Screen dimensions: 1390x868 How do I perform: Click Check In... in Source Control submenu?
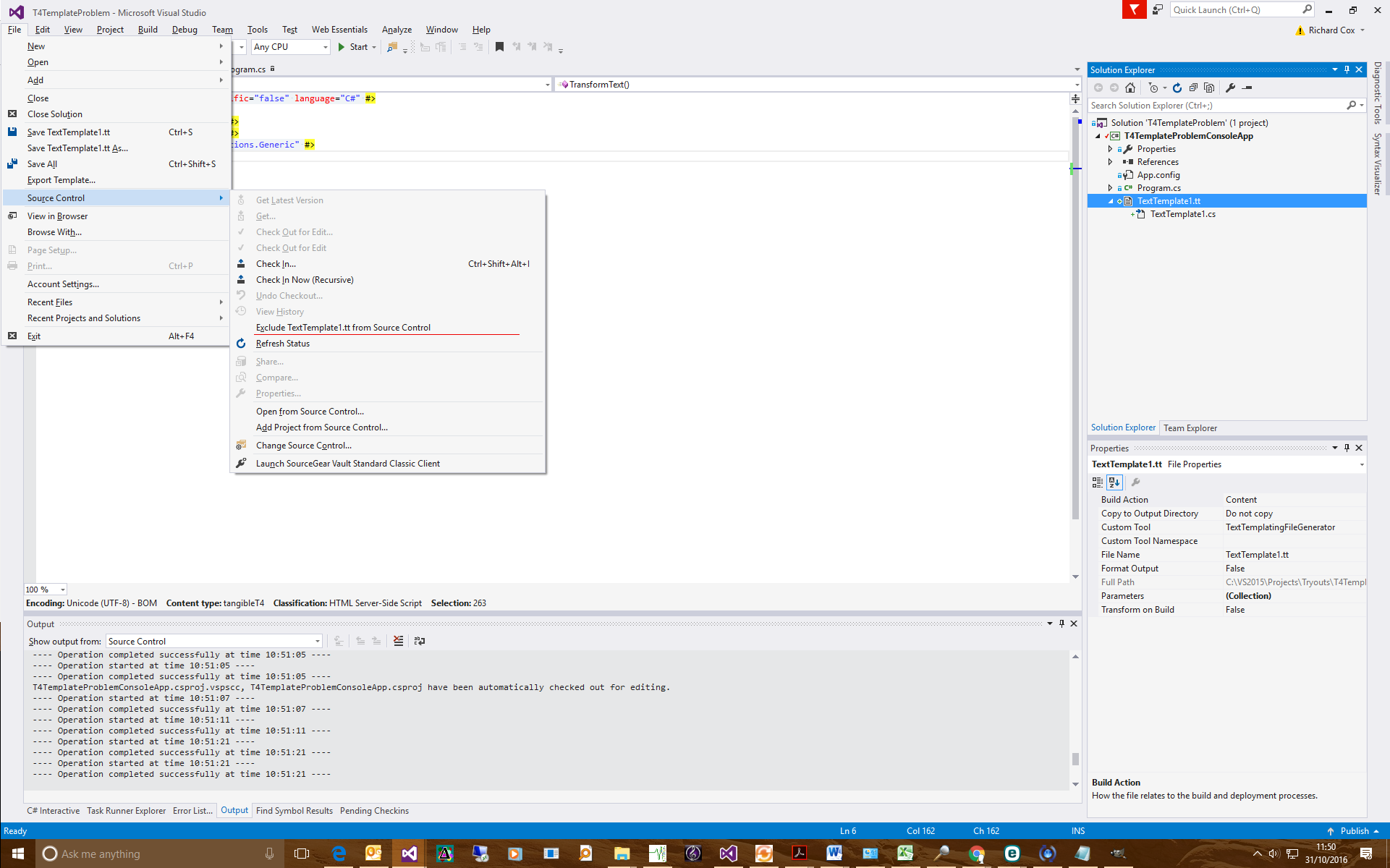pyautogui.click(x=276, y=264)
